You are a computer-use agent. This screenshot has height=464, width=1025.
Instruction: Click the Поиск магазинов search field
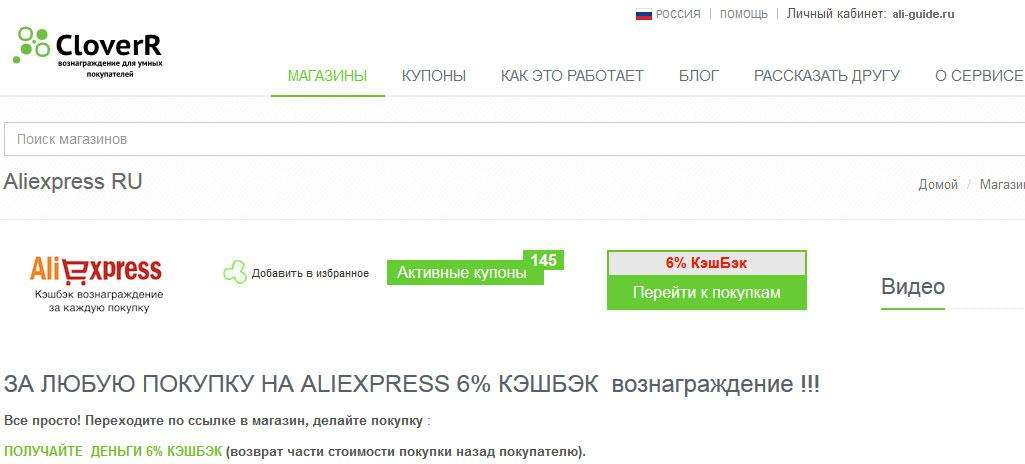pos(514,139)
